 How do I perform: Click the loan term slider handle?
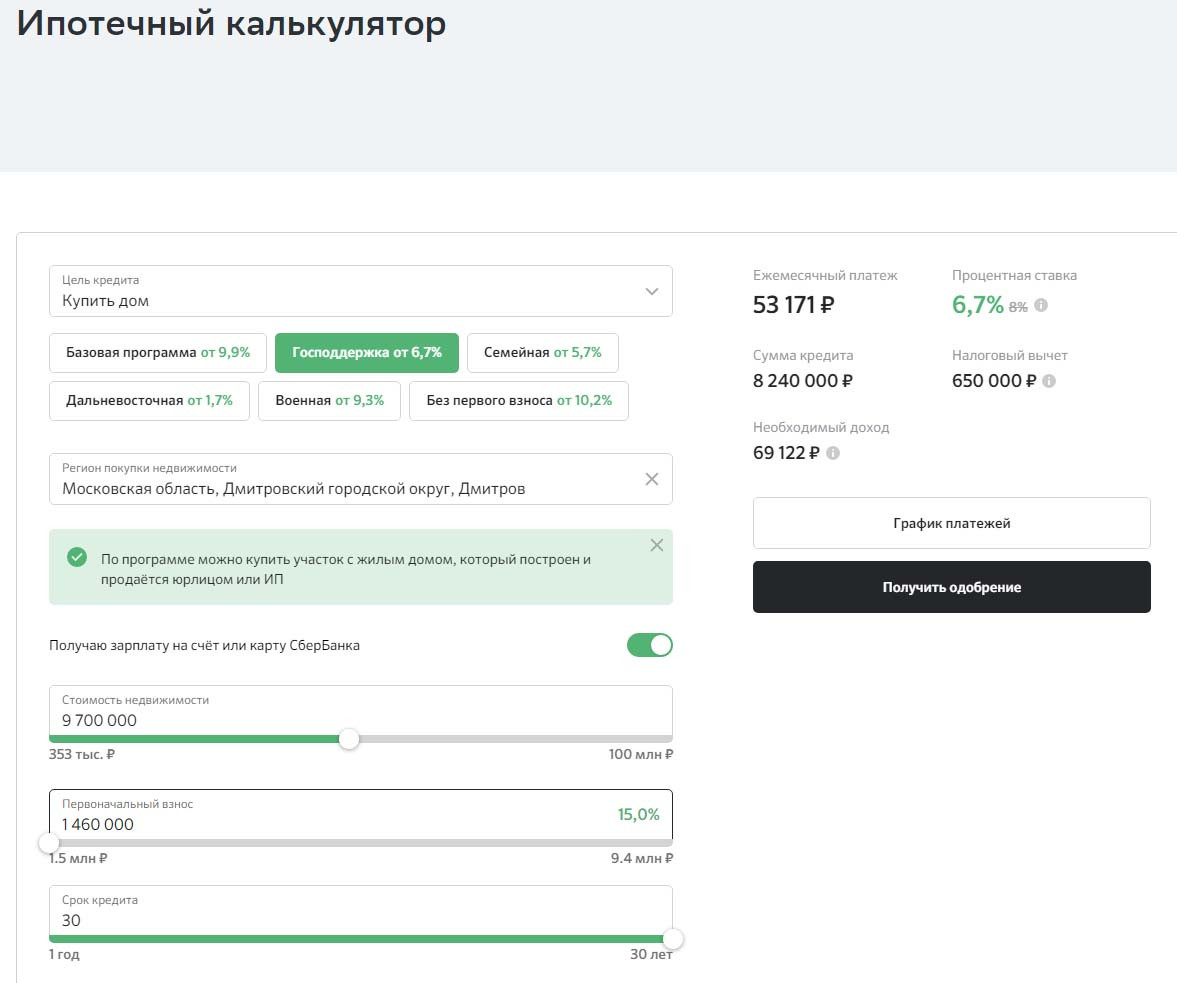click(673, 939)
